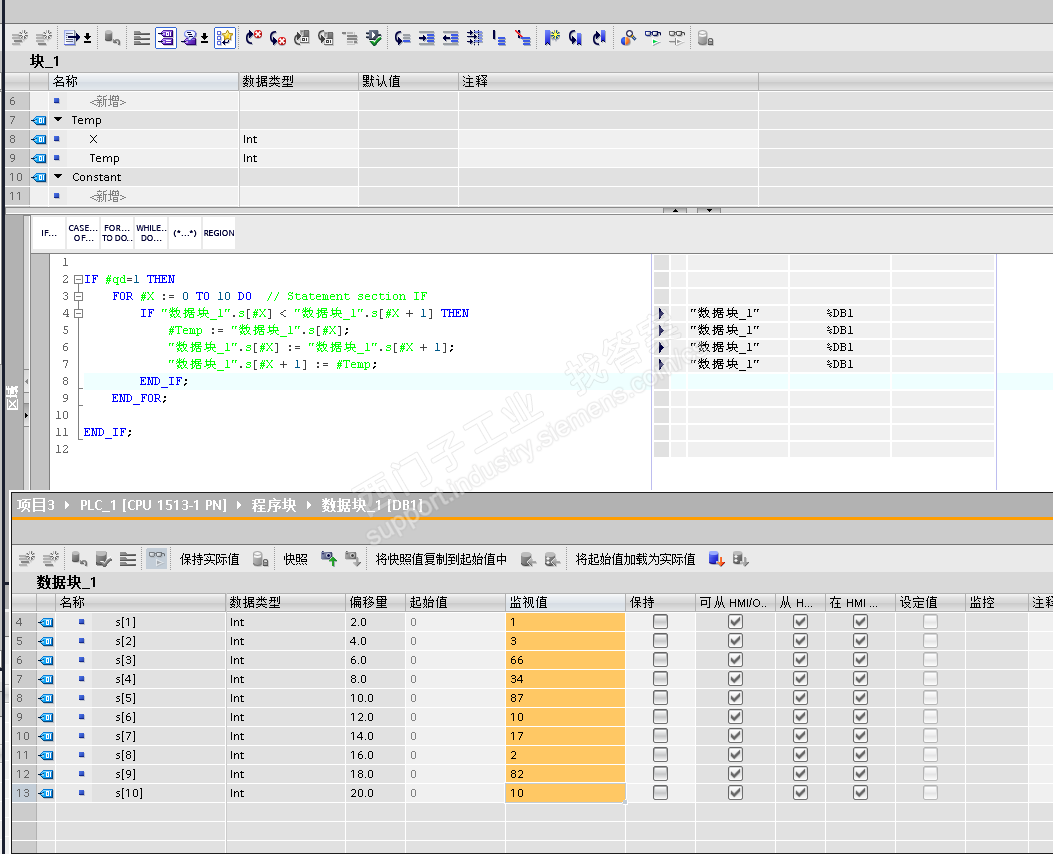Collapse the Constant section in interface table
This screenshot has height=854, width=1053.
click(x=58, y=177)
